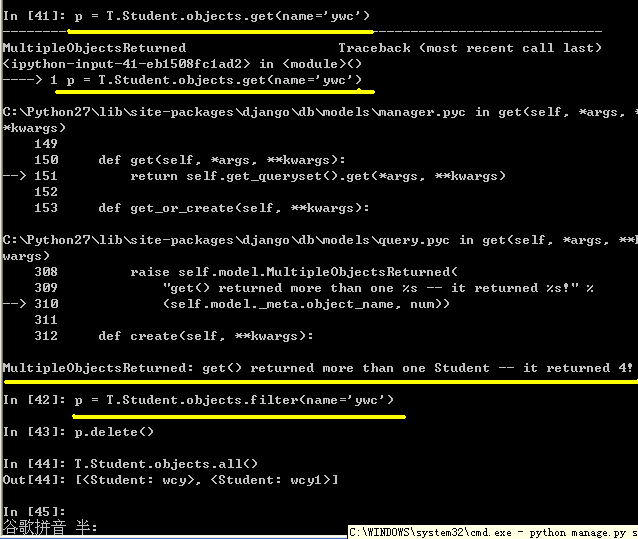Click line 308 raise self.model statement
The image size is (638, 539).
tap(246, 272)
